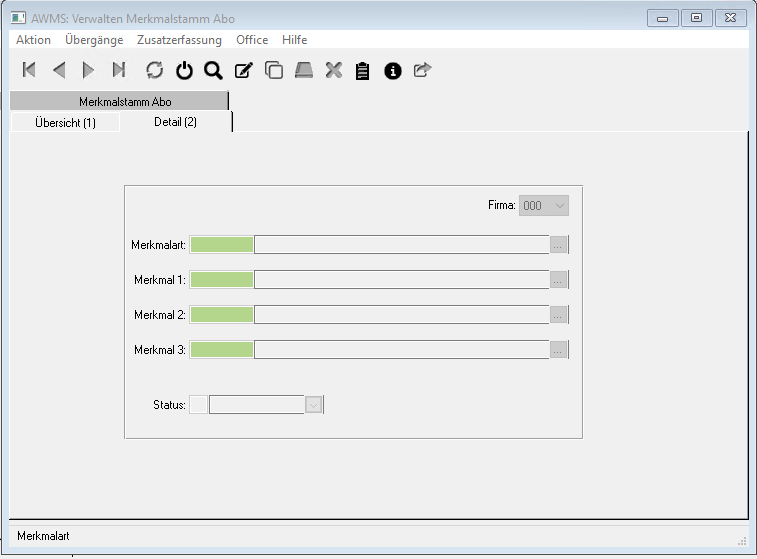
Task: Click the edit pencil icon
Action: click(243, 70)
